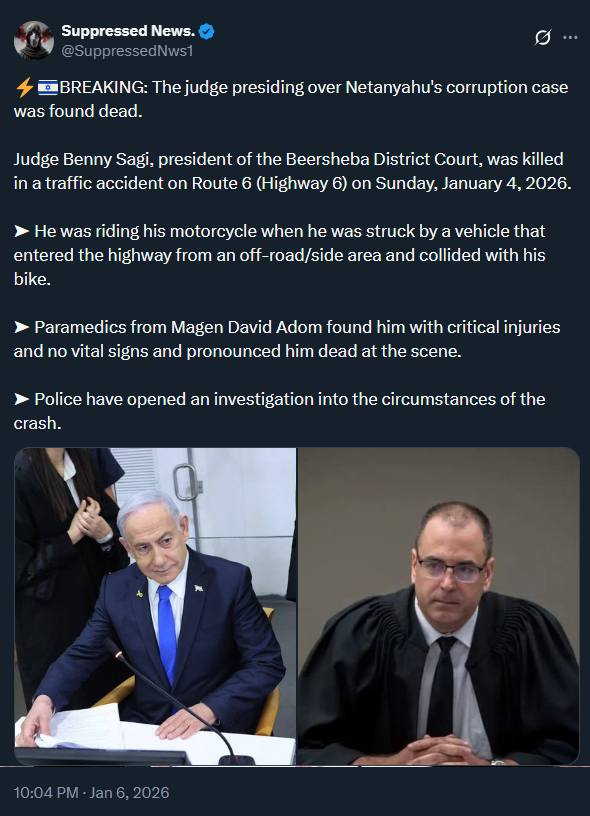Click the arrow bullet before 'Paramedics'
The height and width of the screenshot is (816, 590).
pos(22,327)
